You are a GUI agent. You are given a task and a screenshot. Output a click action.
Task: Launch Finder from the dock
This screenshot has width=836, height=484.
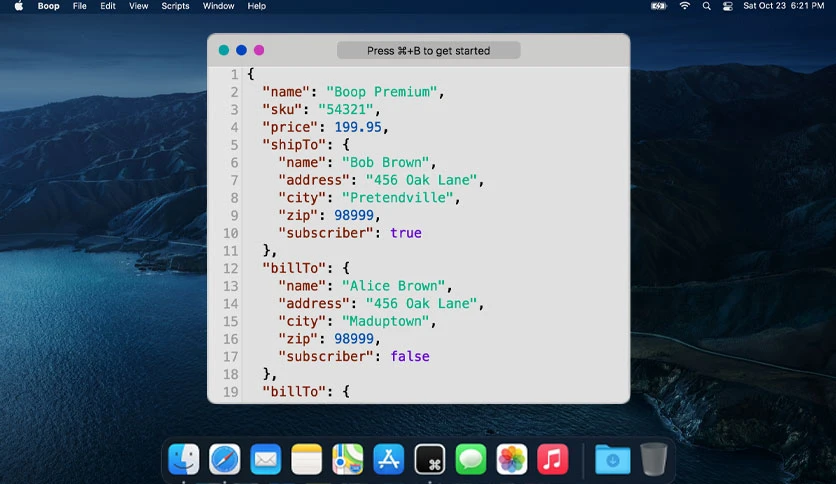(183, 459)
